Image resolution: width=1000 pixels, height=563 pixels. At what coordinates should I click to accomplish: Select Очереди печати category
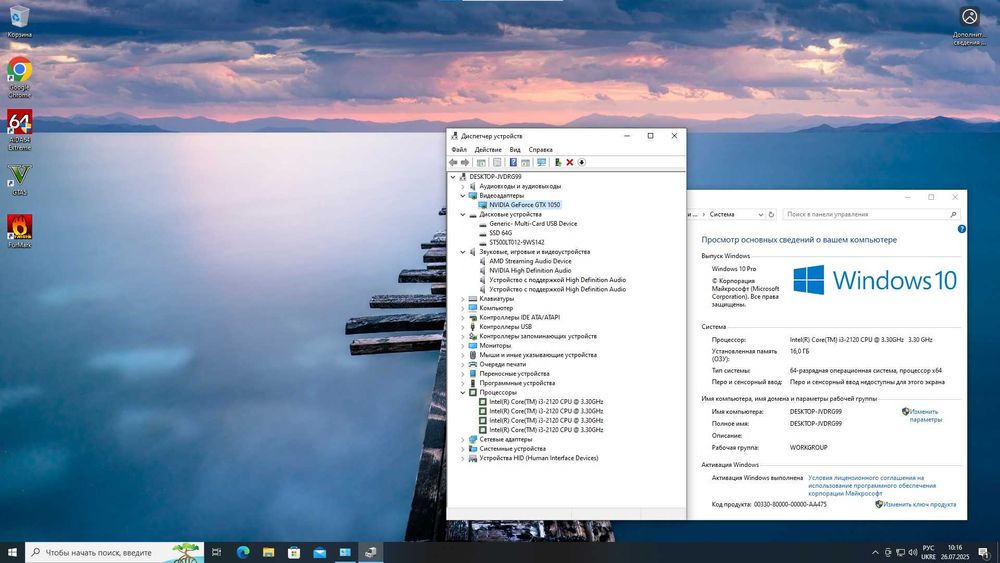coord(503,364)
